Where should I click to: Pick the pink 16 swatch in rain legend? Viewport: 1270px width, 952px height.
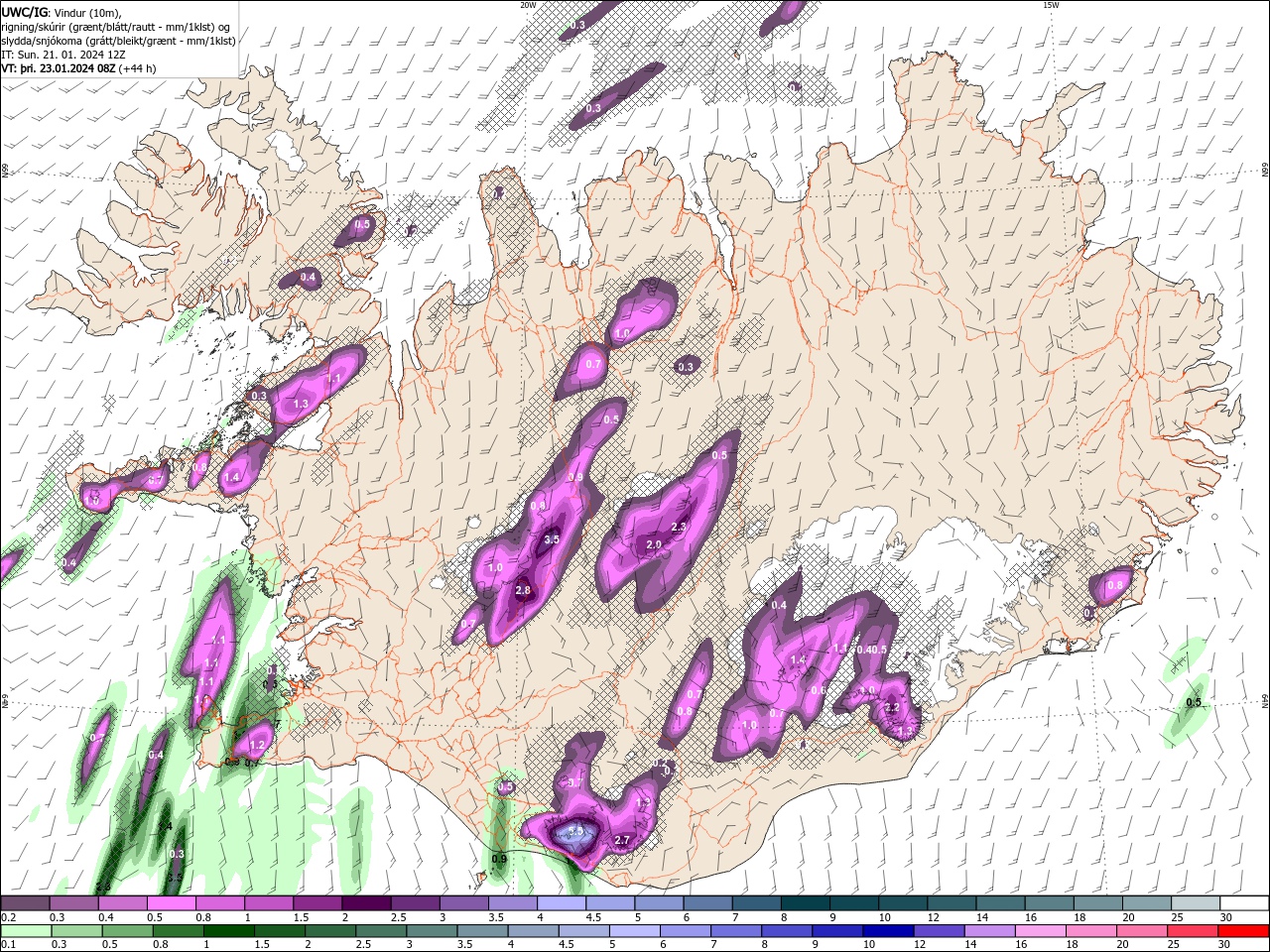(1039, 931)
